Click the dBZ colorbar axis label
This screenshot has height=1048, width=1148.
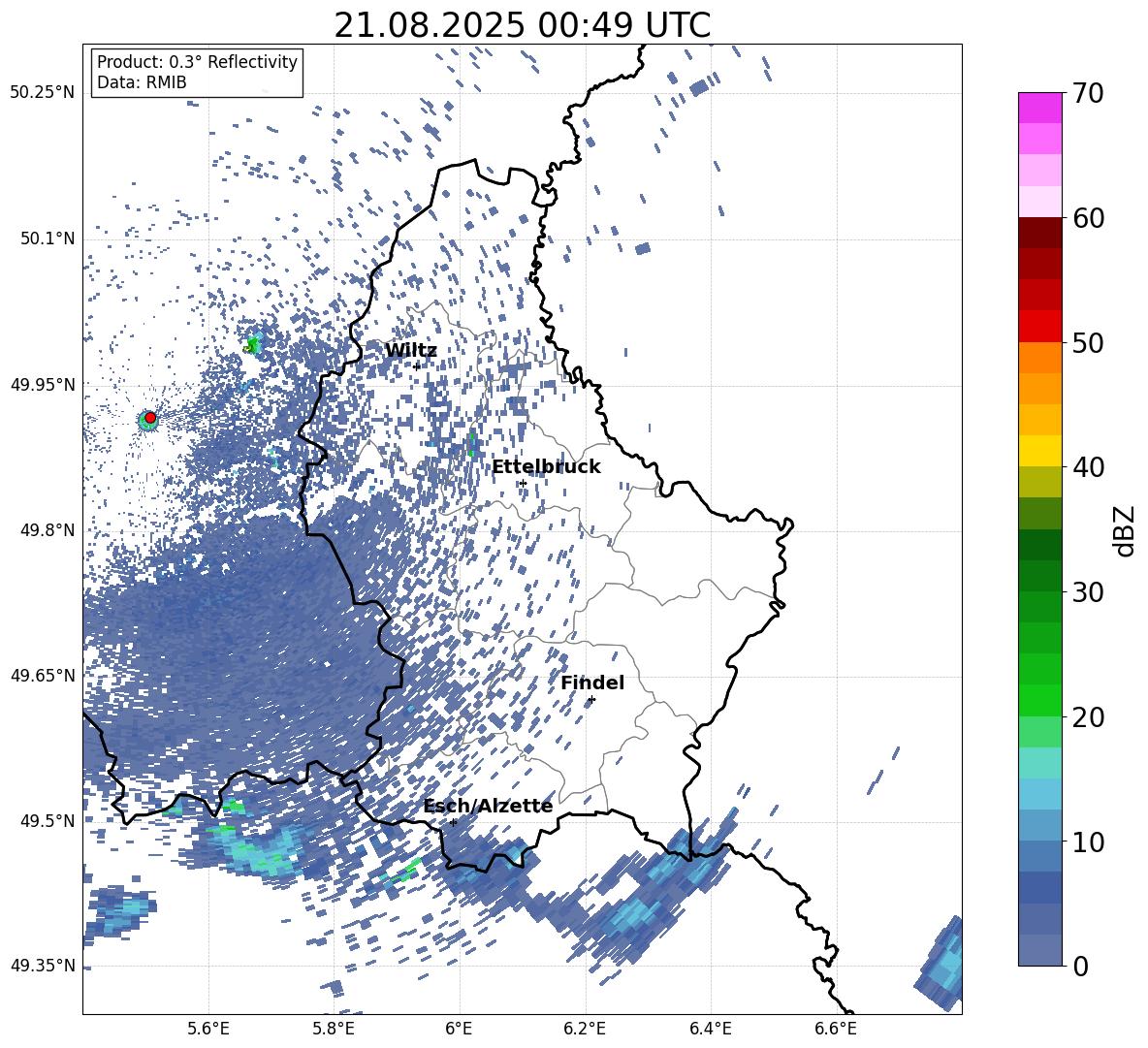point(1126,530)
